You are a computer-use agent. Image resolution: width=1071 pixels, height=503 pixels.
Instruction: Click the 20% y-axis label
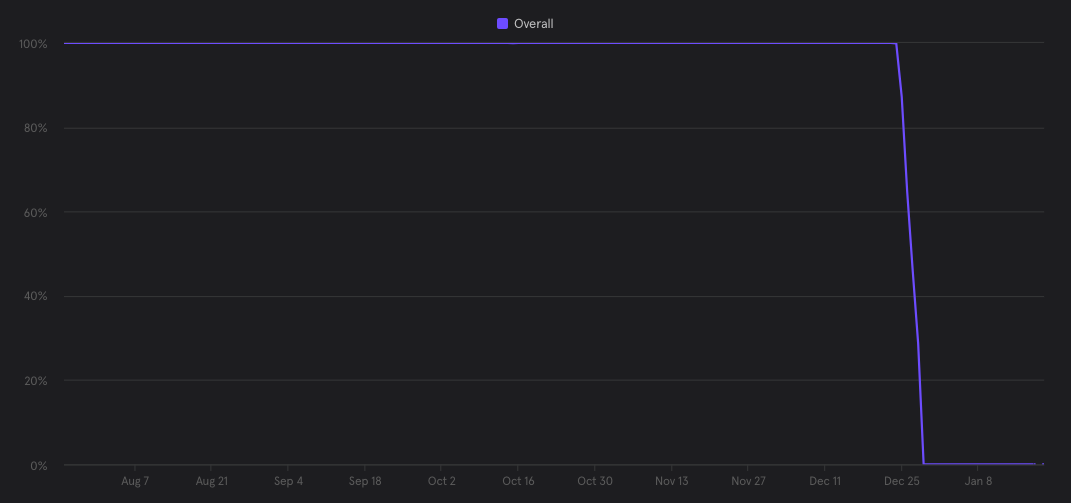(x=36, y=381)
